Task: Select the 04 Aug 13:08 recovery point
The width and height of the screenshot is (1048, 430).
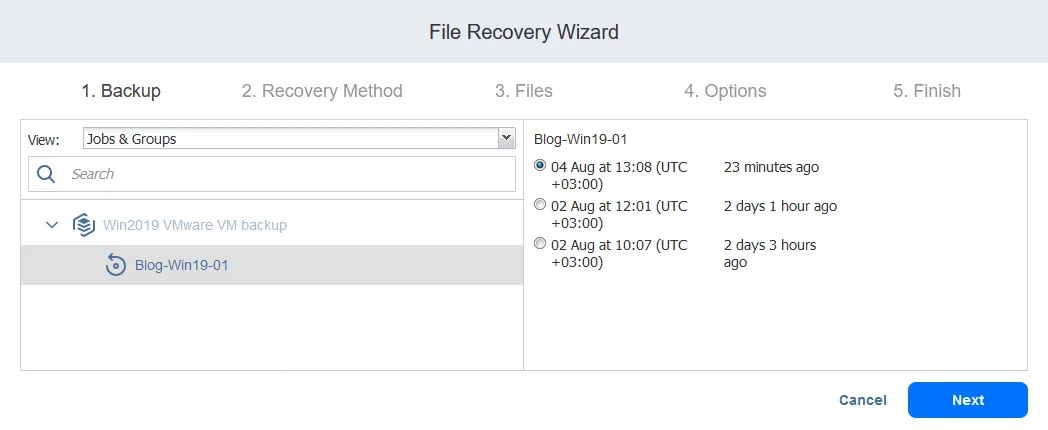Action: point(541,166)
